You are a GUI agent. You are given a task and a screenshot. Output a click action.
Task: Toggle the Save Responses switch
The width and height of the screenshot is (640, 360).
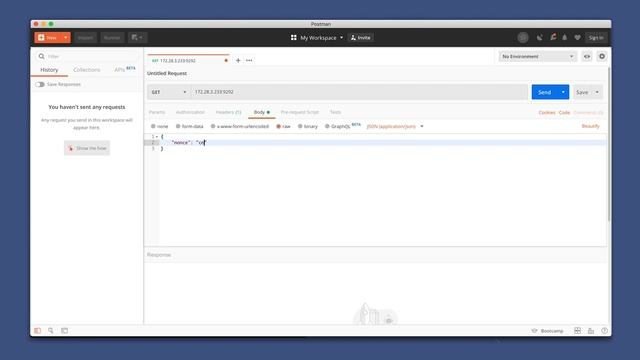coord(40,84)
